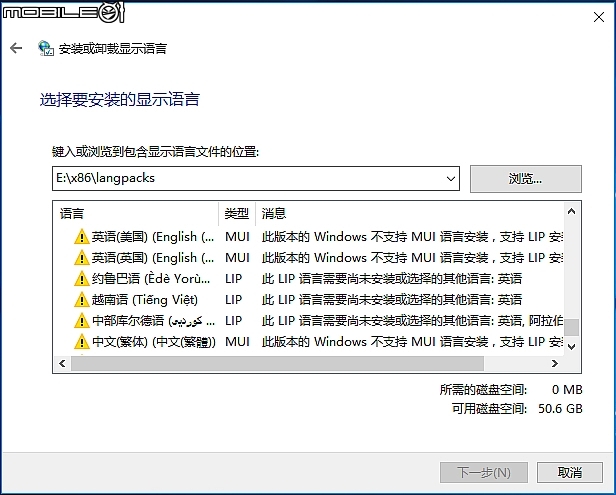Screen dimensions: 616x495
Task: Click the horizontal scrollbar thumb
Action: (277, 363)
